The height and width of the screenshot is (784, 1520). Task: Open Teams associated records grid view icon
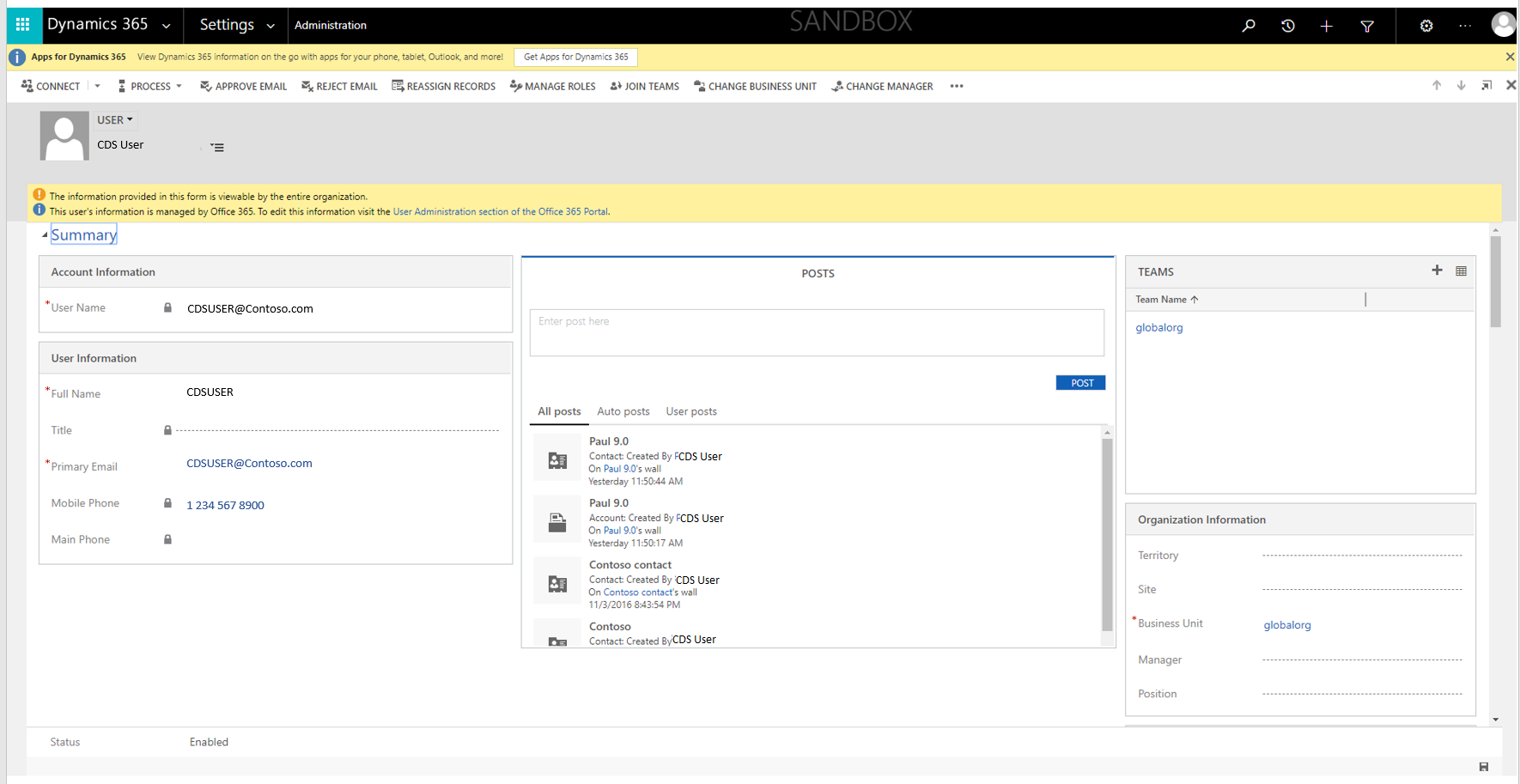pyautogui.click(x=1462, y=270)
